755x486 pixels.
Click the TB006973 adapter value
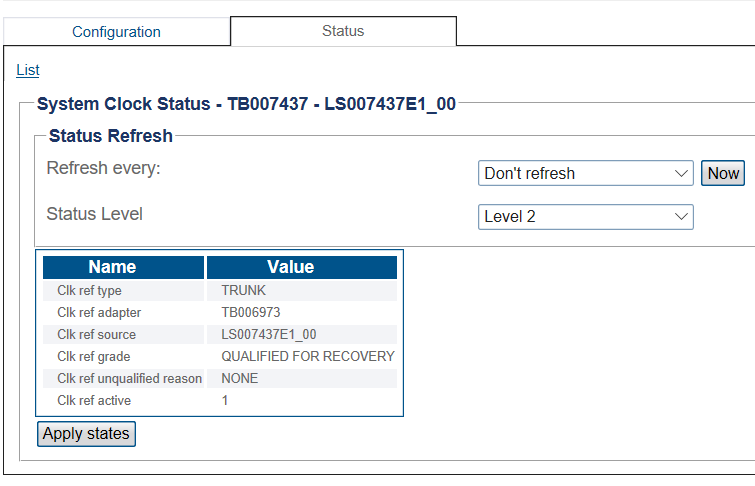click(x=250, y=313)
